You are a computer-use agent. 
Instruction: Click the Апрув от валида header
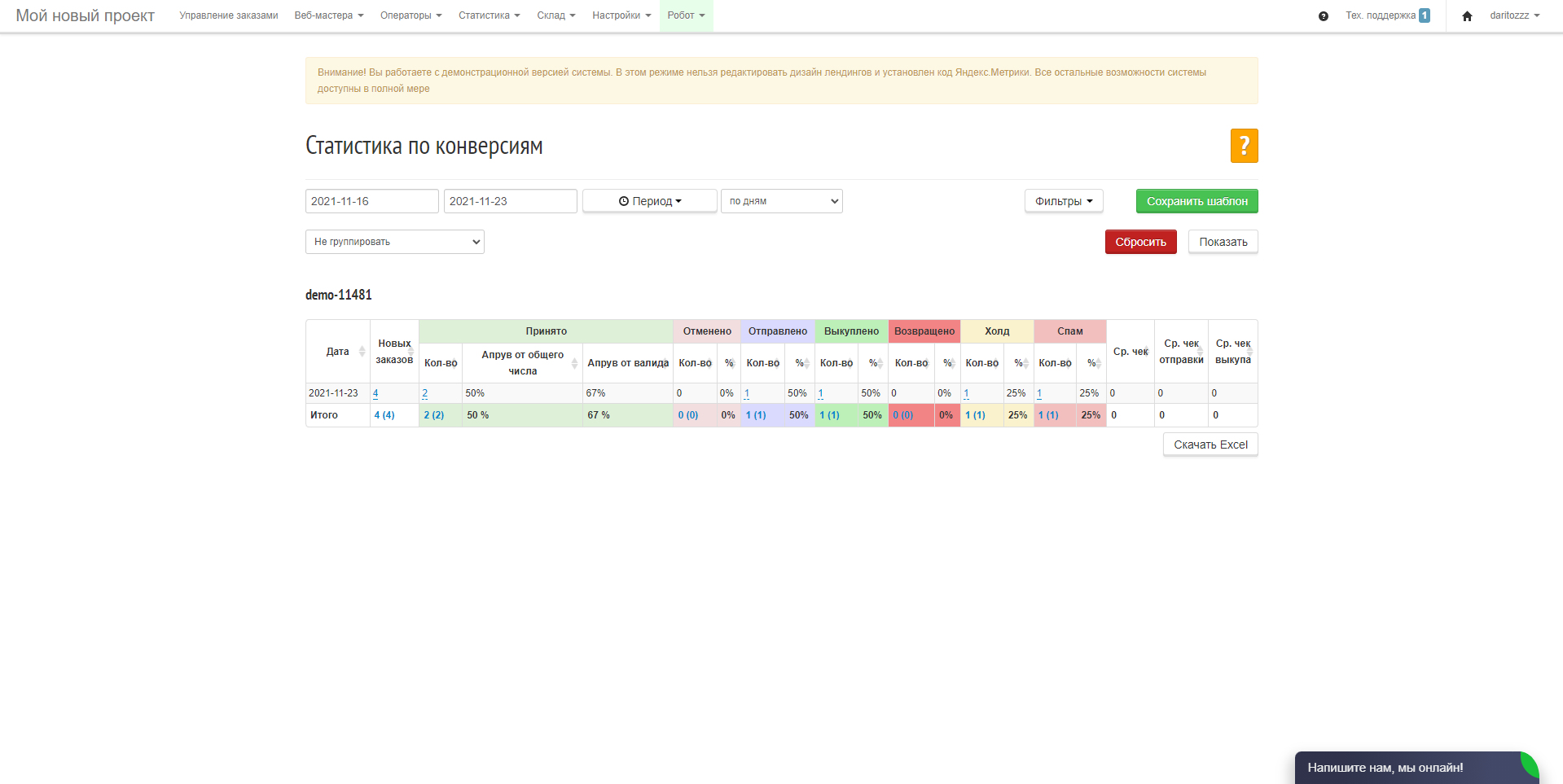(x=628, y=363)
